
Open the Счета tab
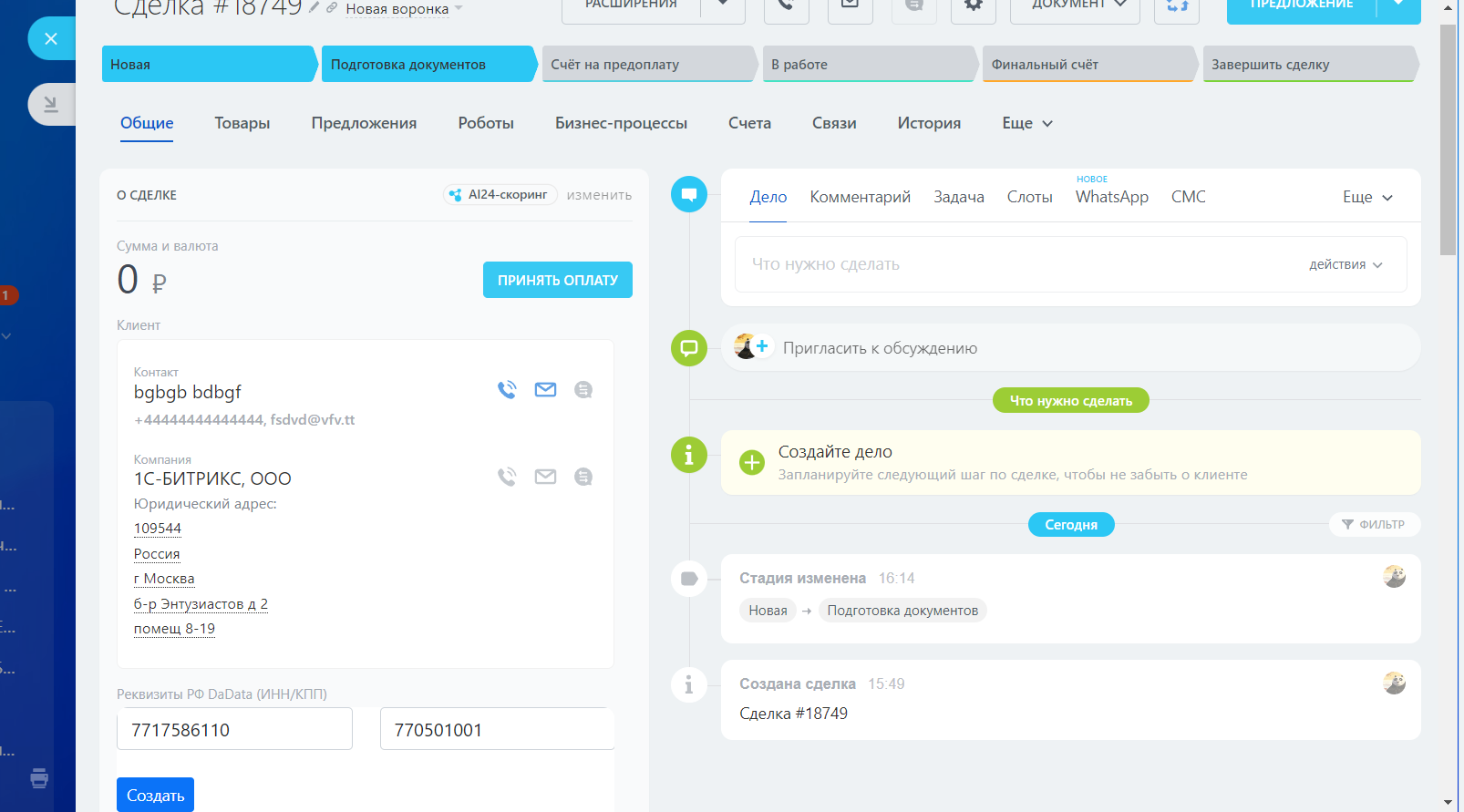click(x=749, y=123)
